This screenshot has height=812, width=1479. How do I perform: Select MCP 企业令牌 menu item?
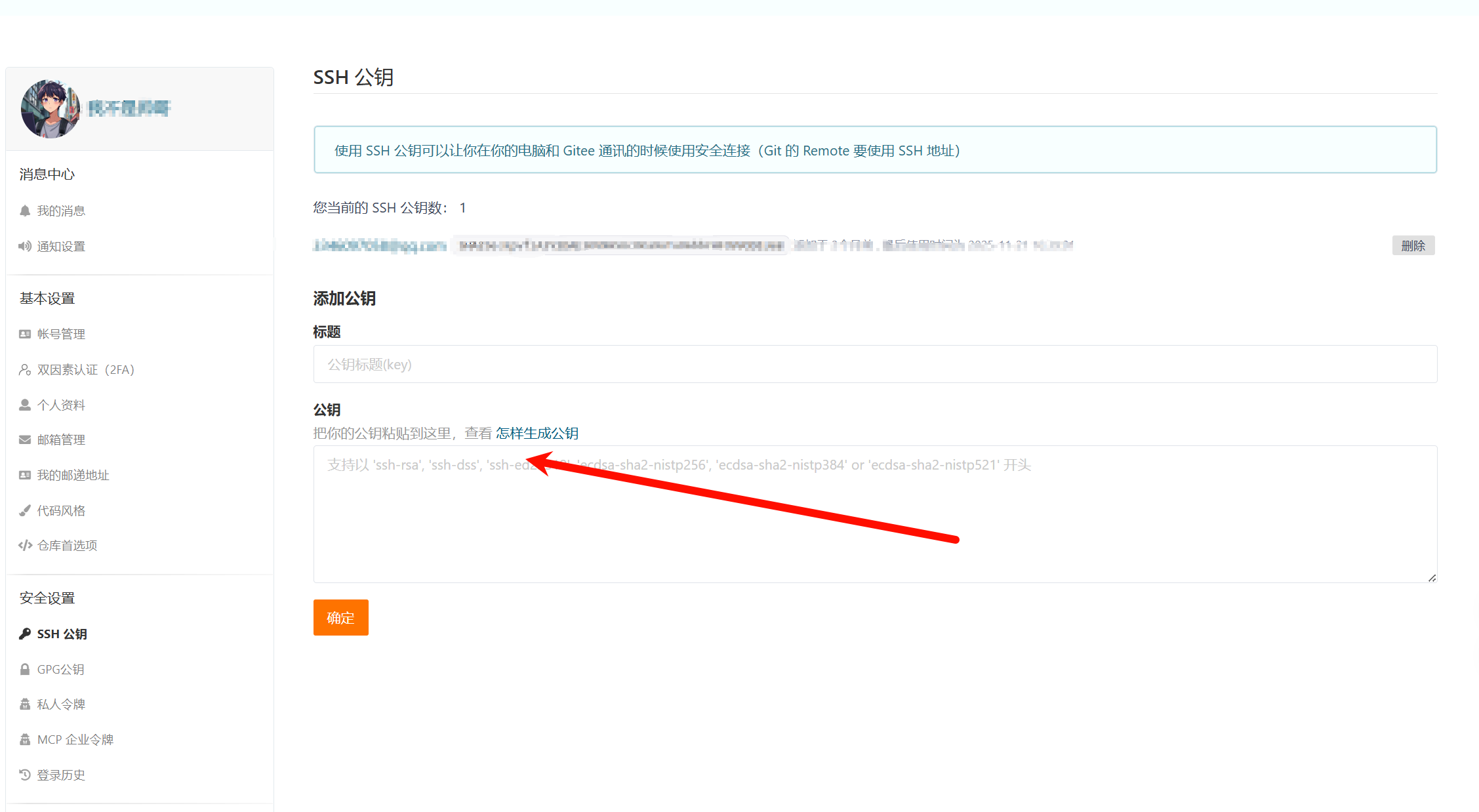(75, 740)
